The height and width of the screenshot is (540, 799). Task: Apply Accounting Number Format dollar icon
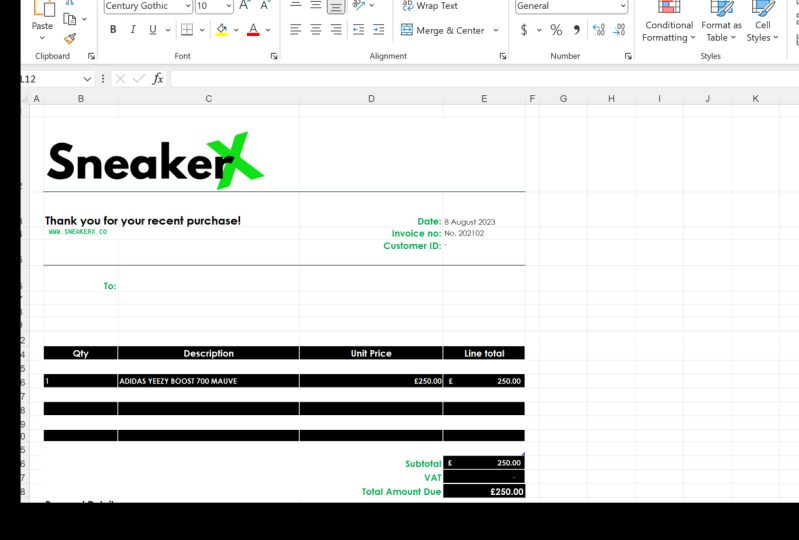[x=524, y=30]
